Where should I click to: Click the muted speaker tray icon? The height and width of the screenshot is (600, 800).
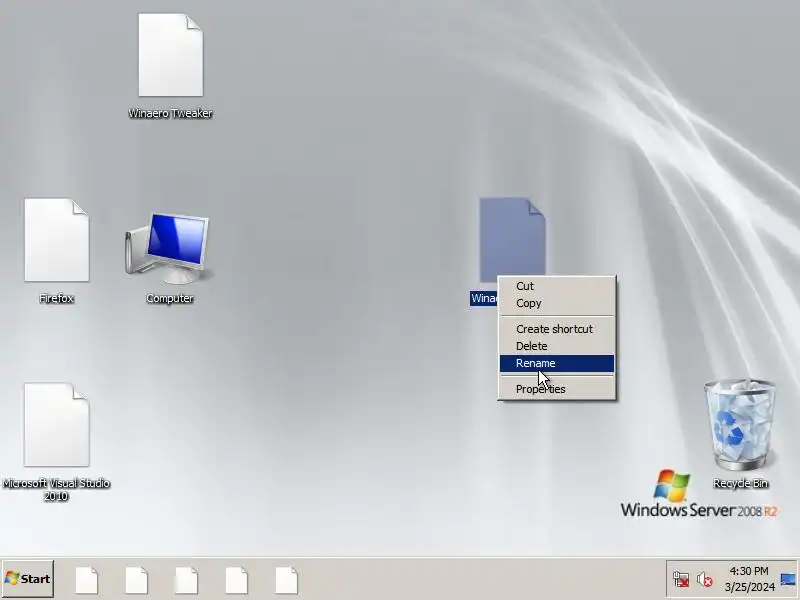(705, 579)
